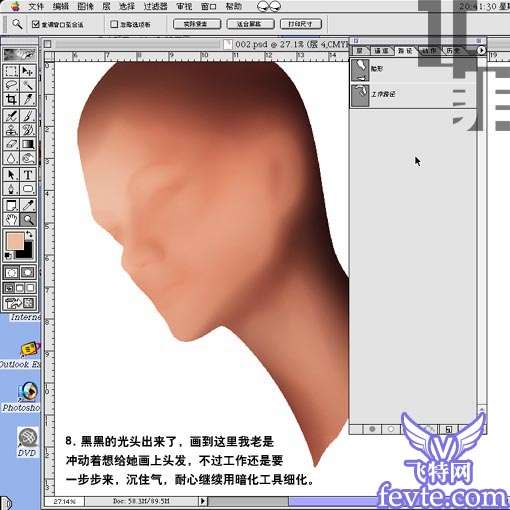Click the 打印尺寸 (Print Size) button
Screen dimensions: 510x510
(x=301, y=24)
